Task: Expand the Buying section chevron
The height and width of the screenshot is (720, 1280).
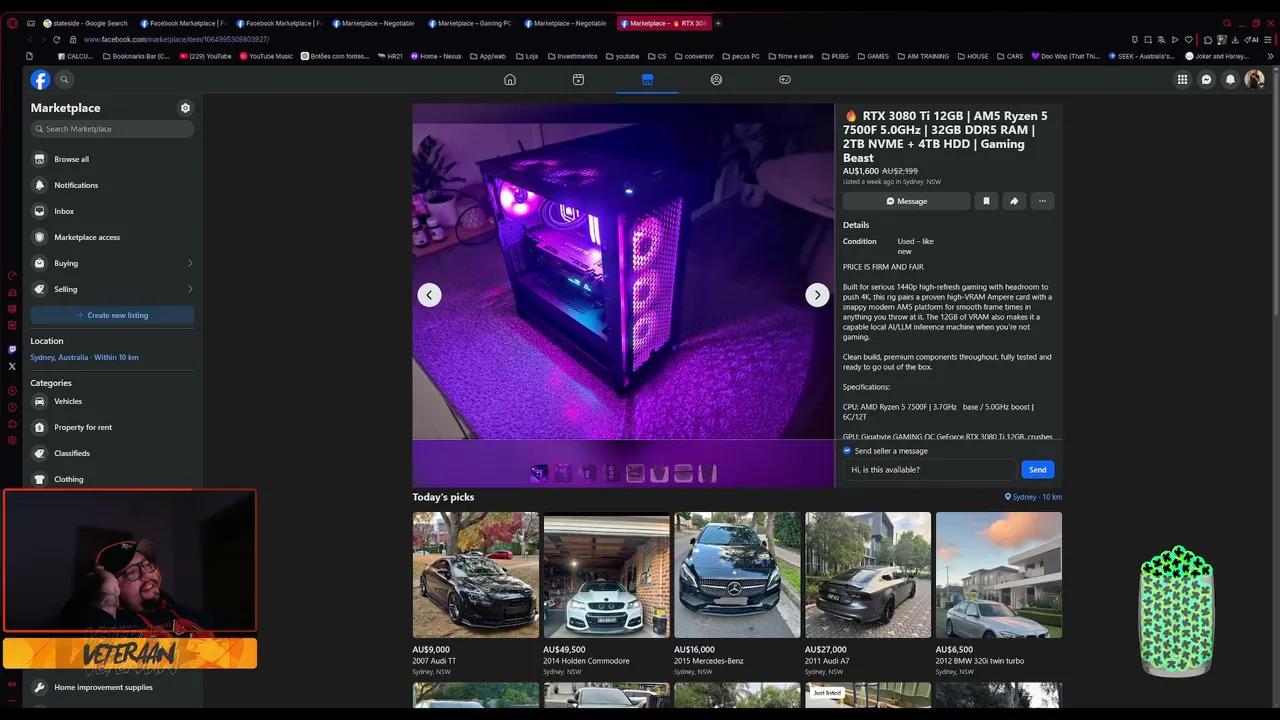Action: pos(190,263)
